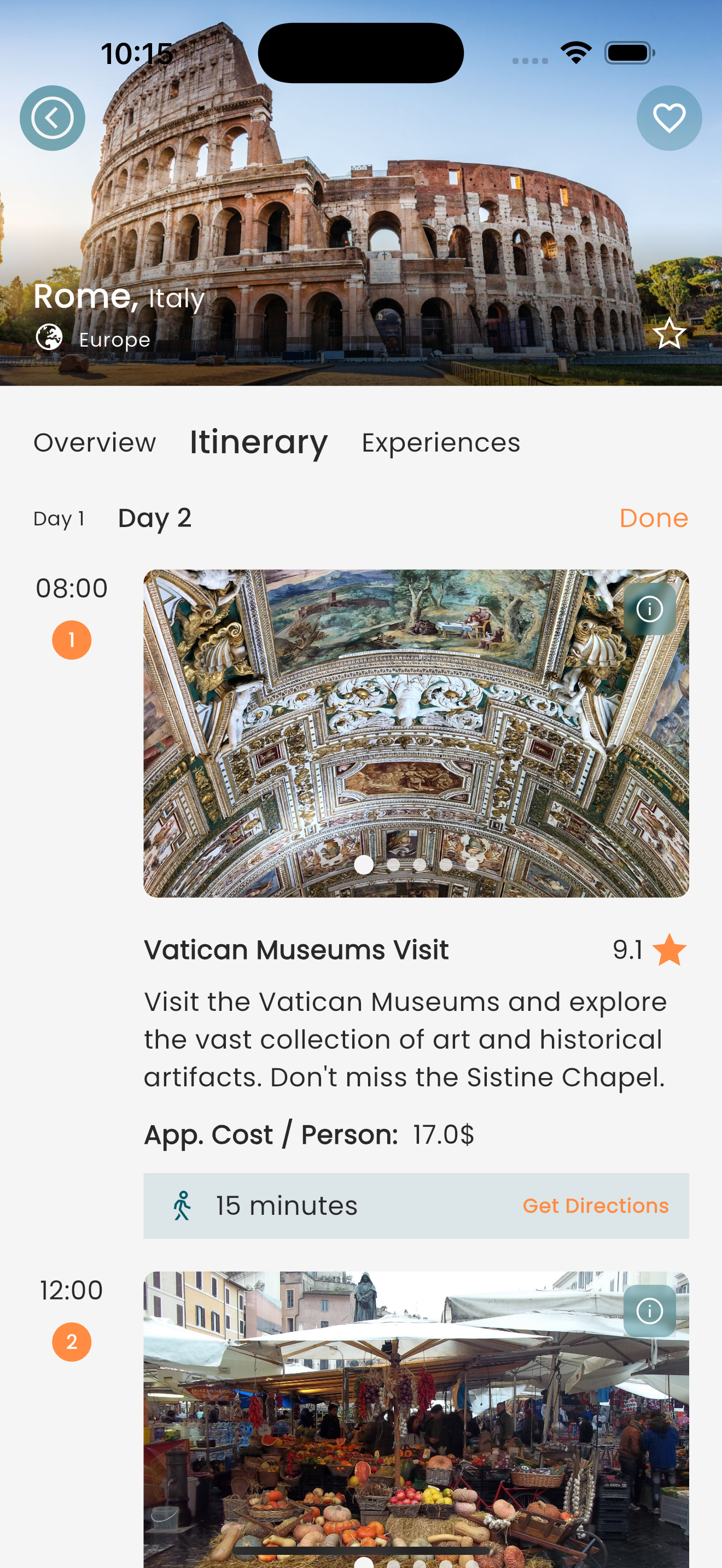Toggle the heart favorite button

[668, 118]
